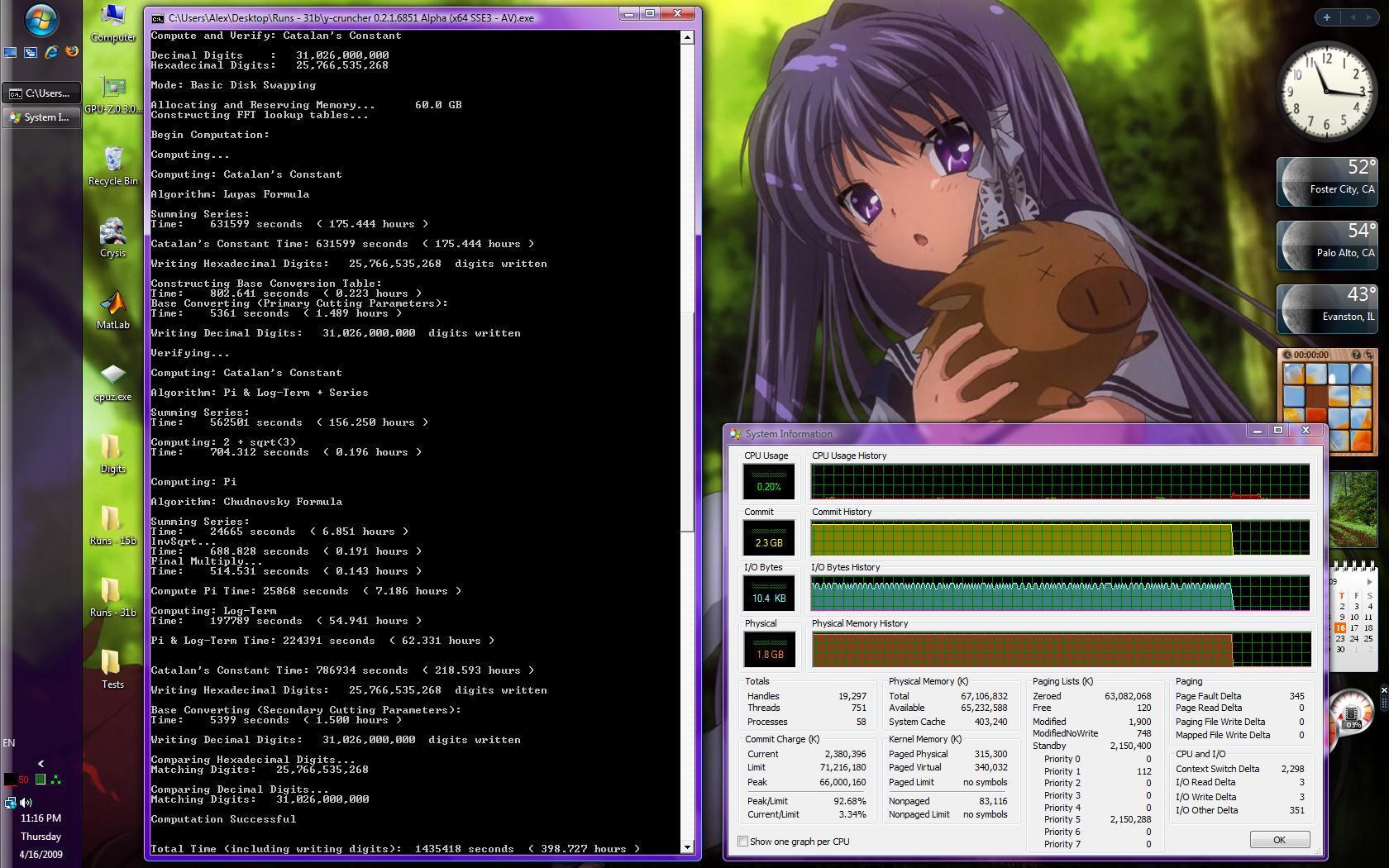
Task: Click the Palo Alto weather gadget
Action: click(1326, 246)
